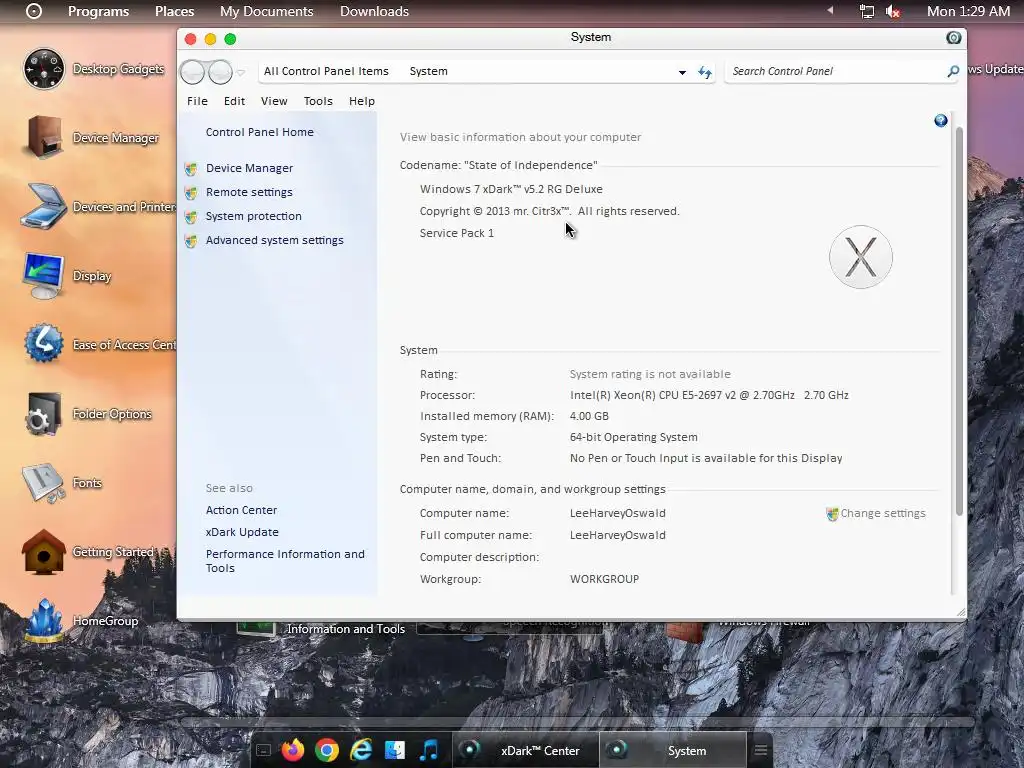The height and width of the screenshot is (768, 1024).
Task: Open the HomeGroup crystal icon
Action: point(44,621)
